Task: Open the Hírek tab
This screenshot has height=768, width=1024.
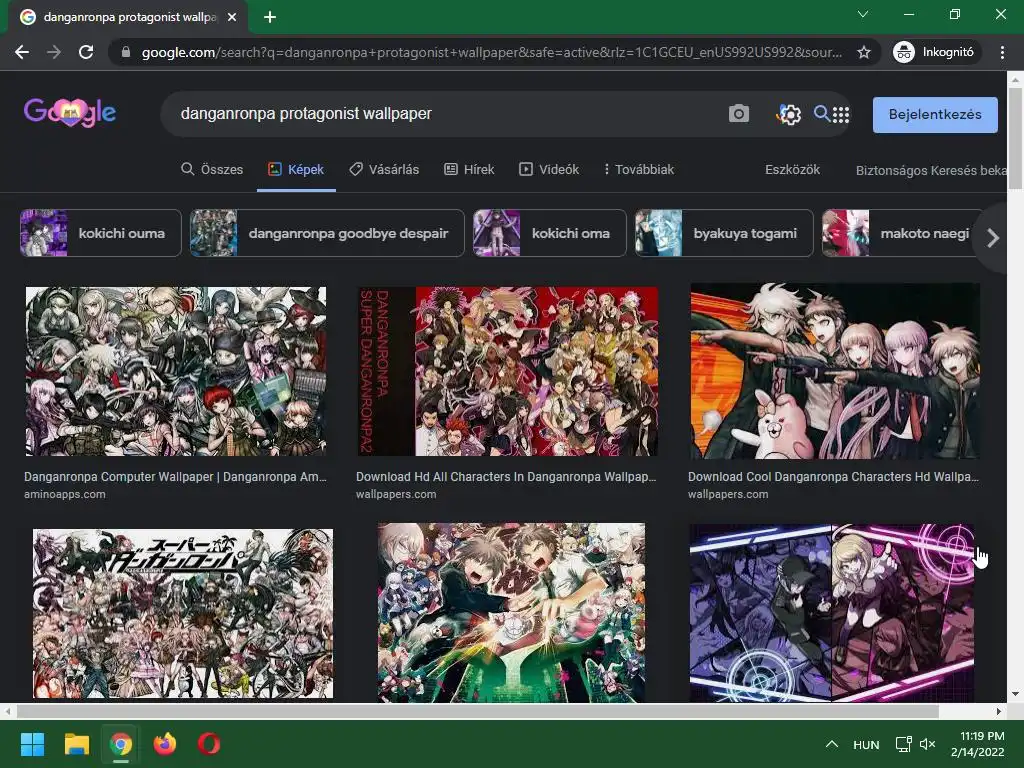Action: pos(469,169)
